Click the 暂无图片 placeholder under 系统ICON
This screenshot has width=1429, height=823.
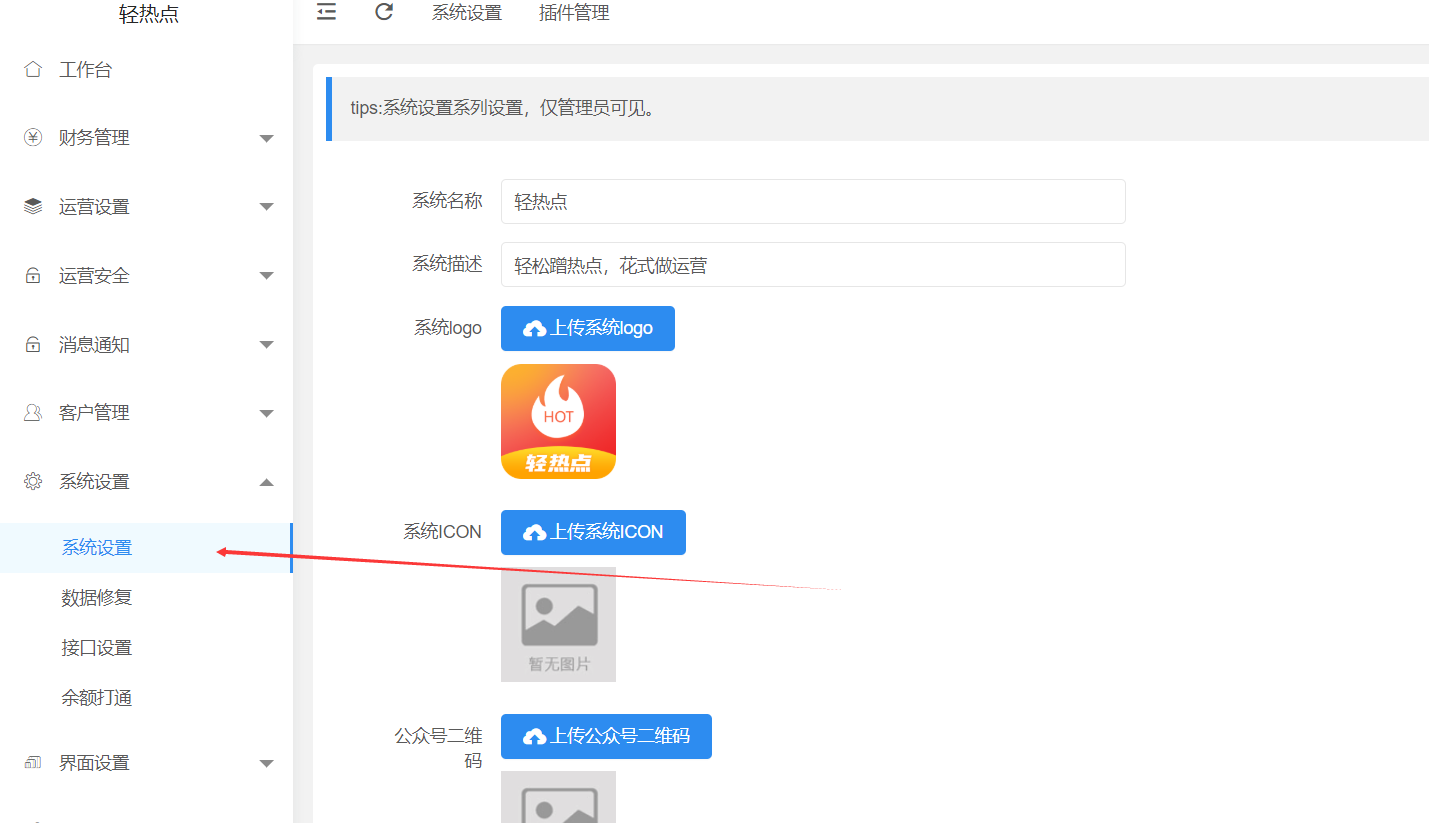[558, 625]
